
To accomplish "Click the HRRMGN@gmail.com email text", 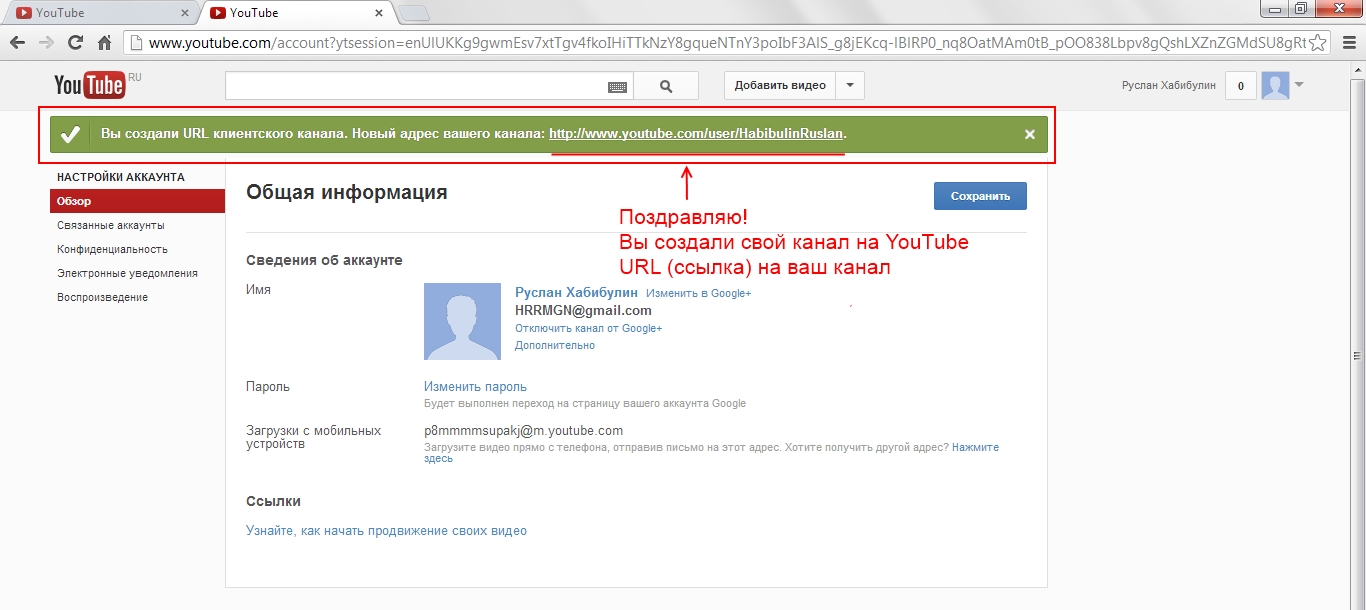I will tap(583, 310).
